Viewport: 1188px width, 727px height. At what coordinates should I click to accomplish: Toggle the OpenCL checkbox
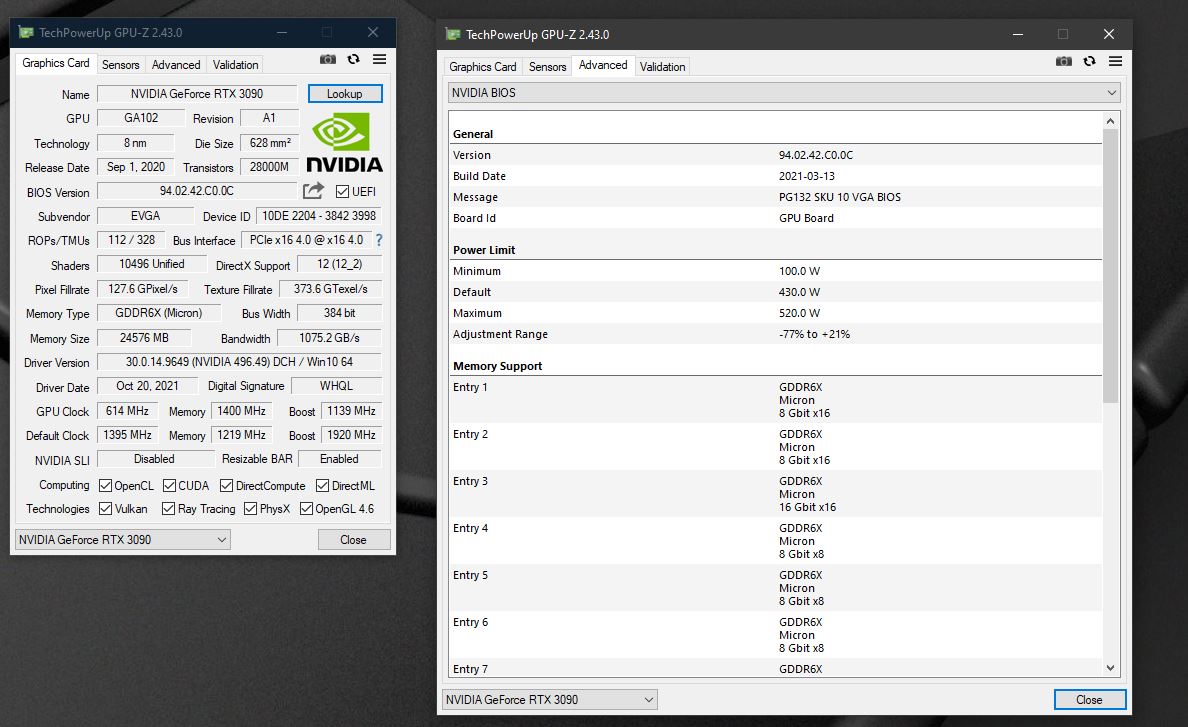point(105,485)
